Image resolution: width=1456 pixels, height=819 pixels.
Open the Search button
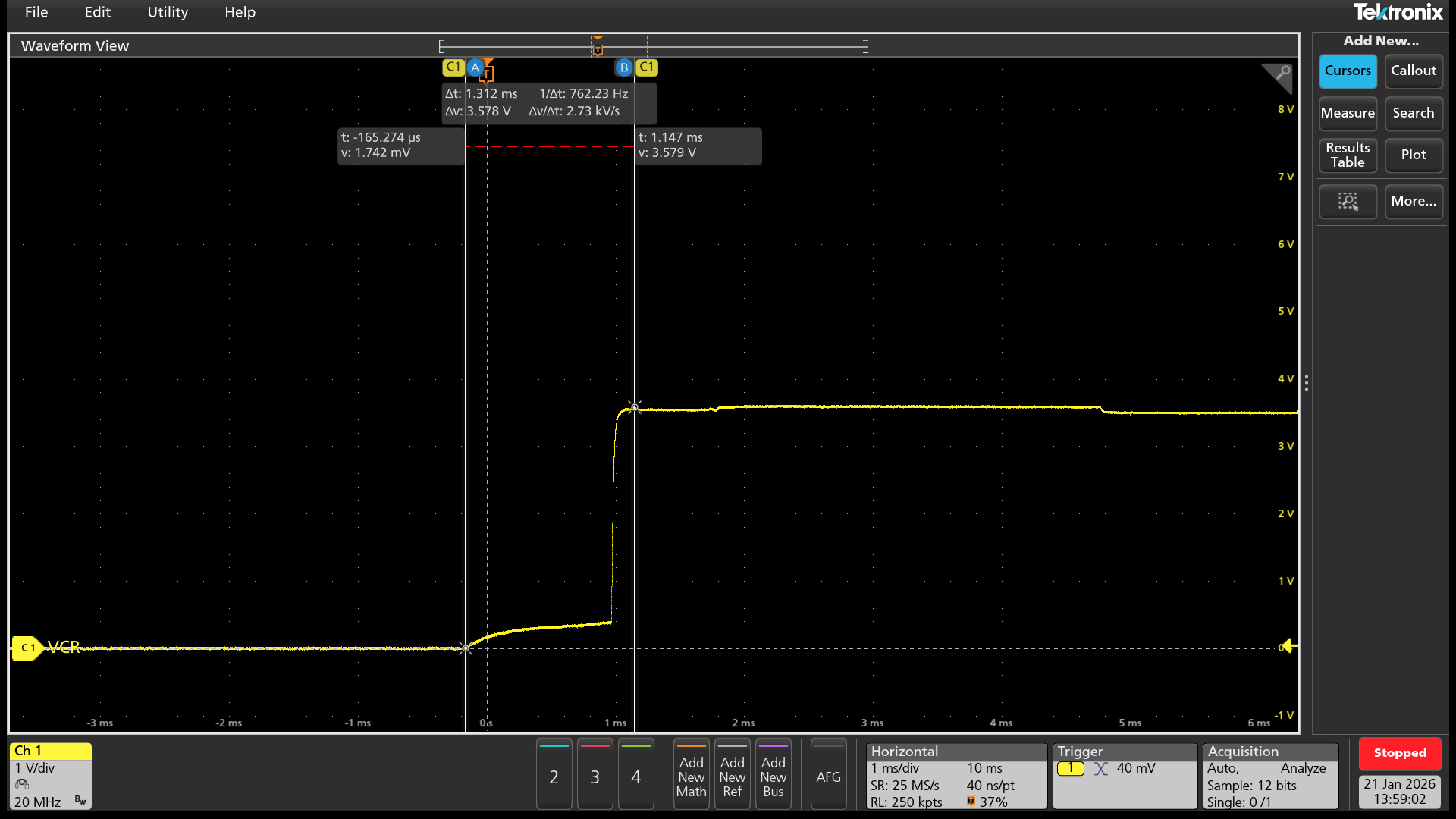[1414, 113]
